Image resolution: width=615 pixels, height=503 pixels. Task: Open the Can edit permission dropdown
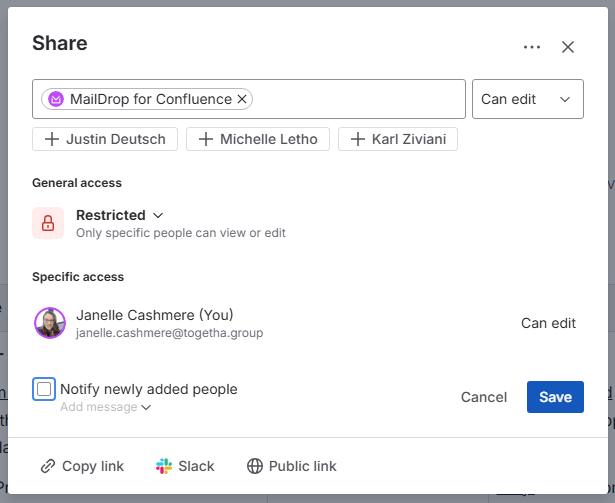(x=527, y=99)
